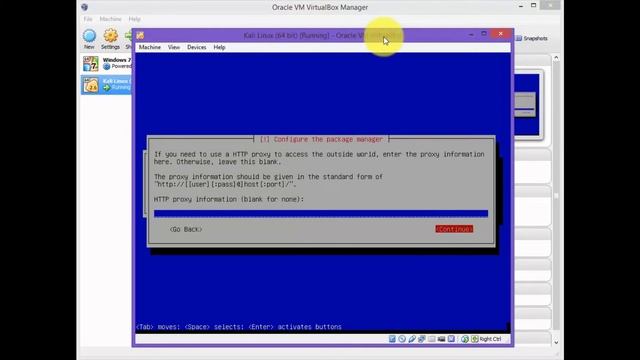Viewport: 640px width, 360px height.
Task: Click the Right Ctrl host key label
Action: pyautogui.click(x=490, y=339)
